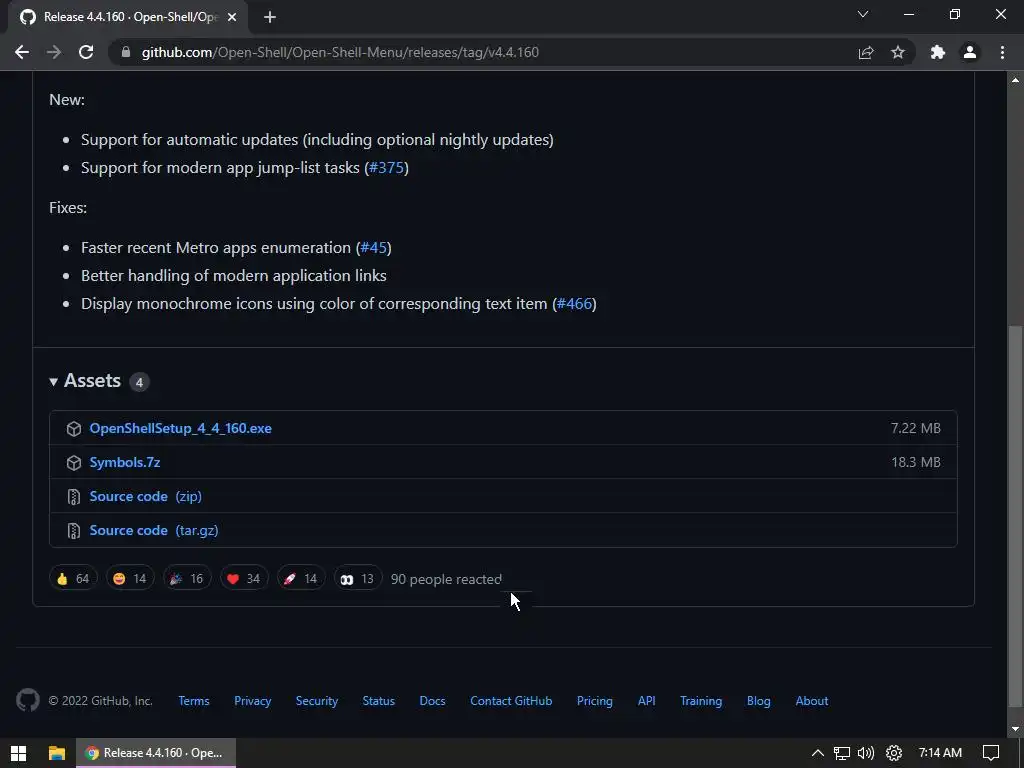Open settings gear tray icon
The image size is (1024, 768).
point(894,753)
